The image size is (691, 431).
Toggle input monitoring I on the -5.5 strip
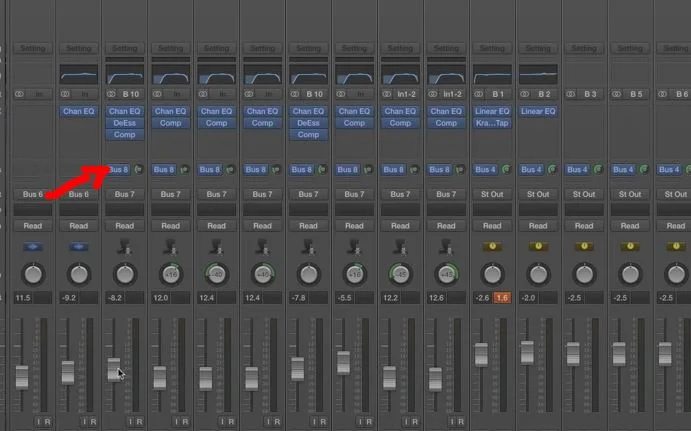pos(360,422)
